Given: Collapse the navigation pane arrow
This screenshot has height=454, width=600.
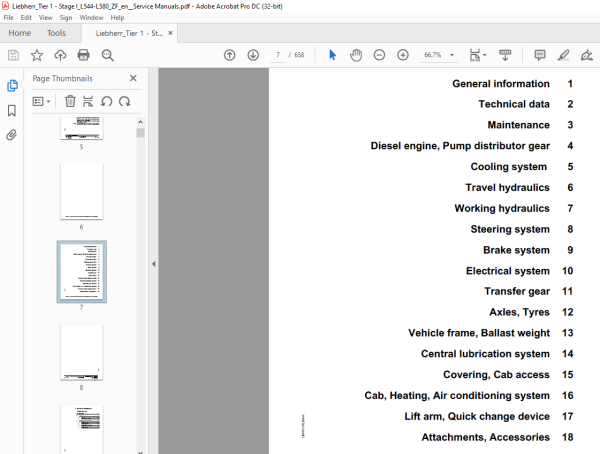Looking at the screenshot, I should click(153, 264).
